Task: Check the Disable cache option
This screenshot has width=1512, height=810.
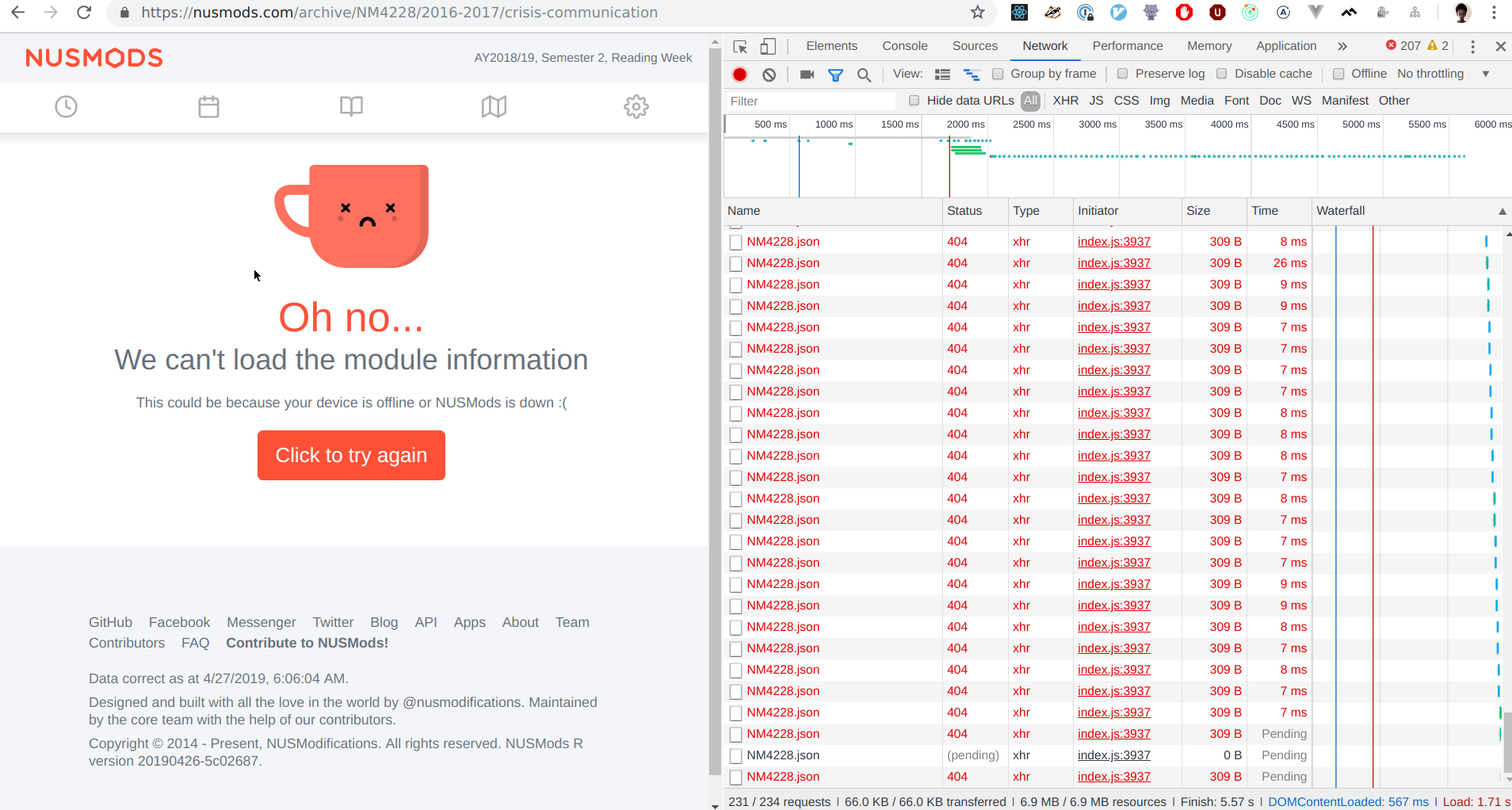Action: pyautogui.click(x=1222, y=74)
